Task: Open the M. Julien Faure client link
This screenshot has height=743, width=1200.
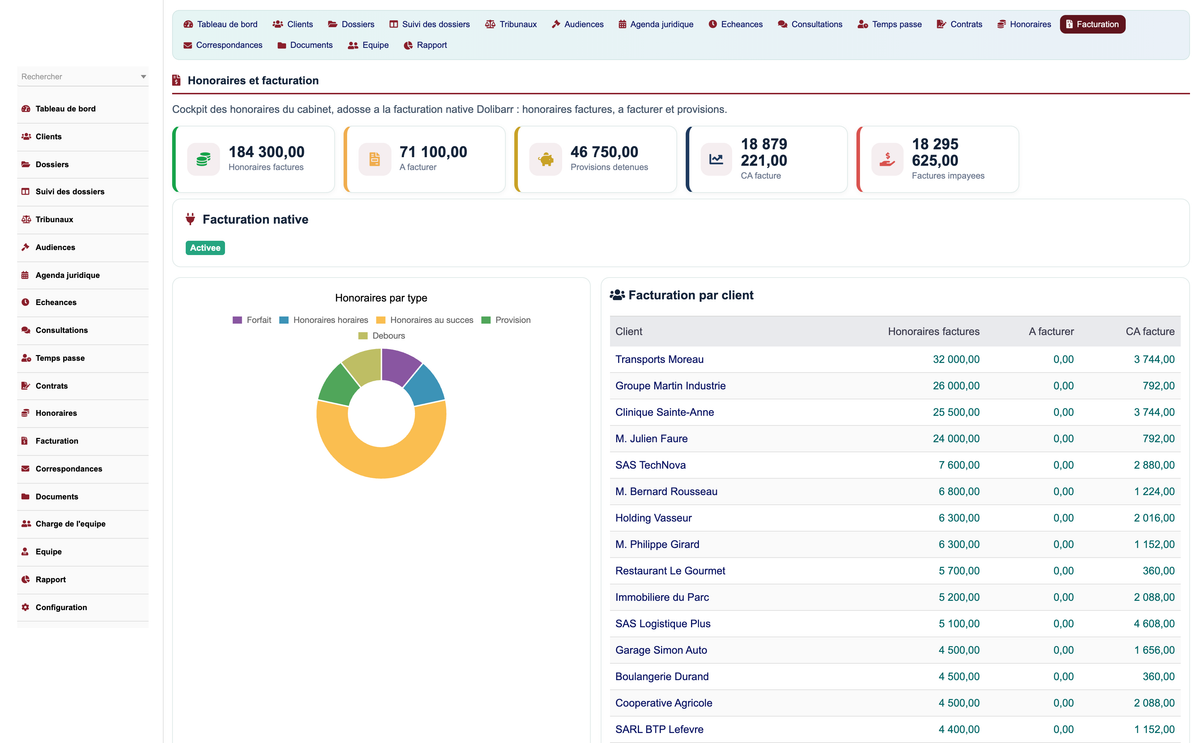Action: tap(651, 439)
